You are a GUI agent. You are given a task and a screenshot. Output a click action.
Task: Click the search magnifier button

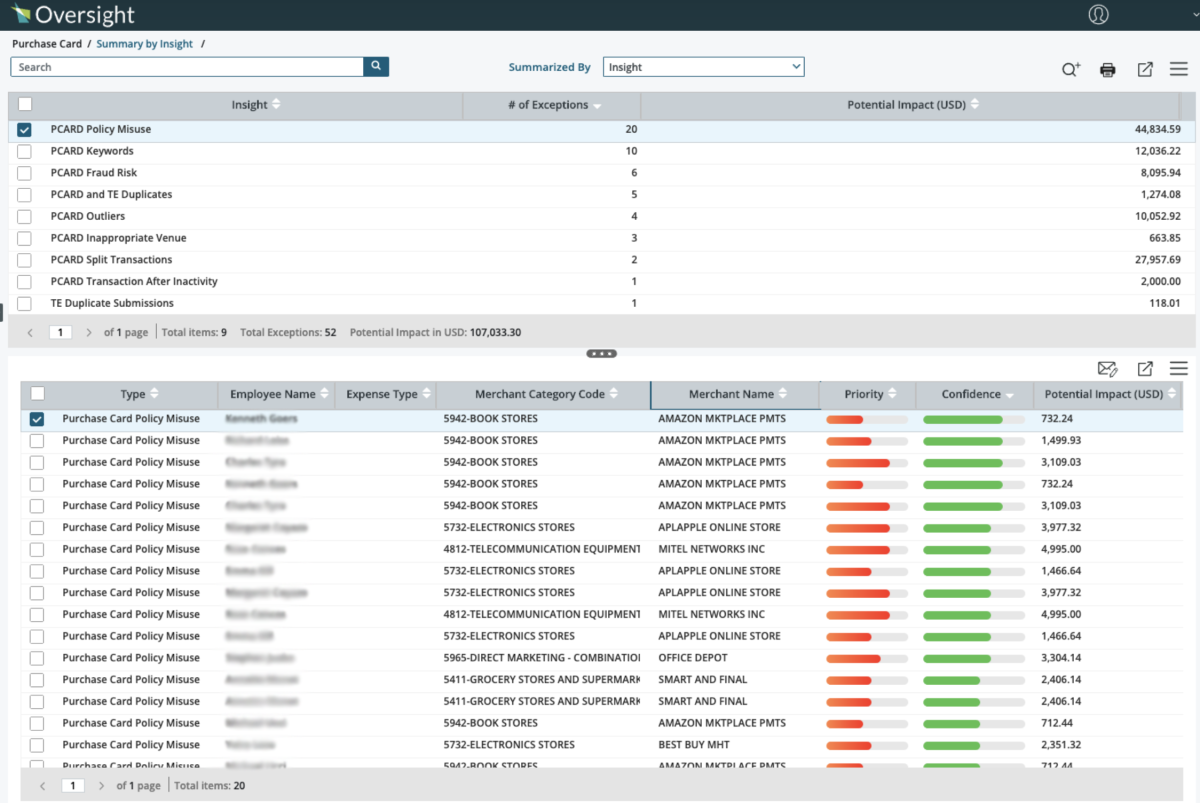click(376, 66)
